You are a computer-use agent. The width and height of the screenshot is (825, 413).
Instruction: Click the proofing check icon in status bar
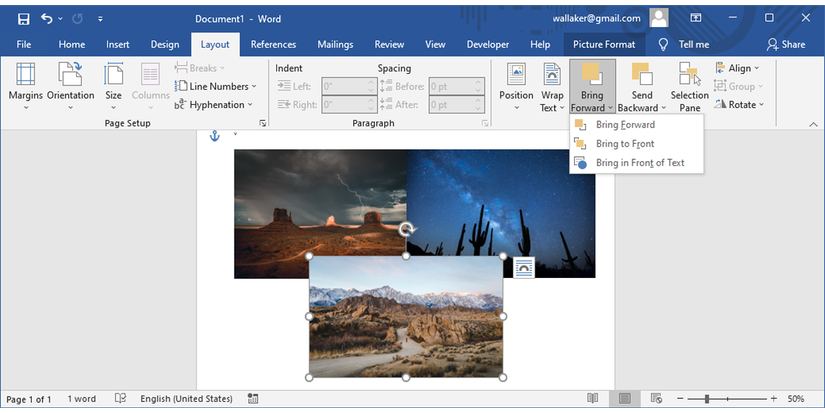point(120,399)
